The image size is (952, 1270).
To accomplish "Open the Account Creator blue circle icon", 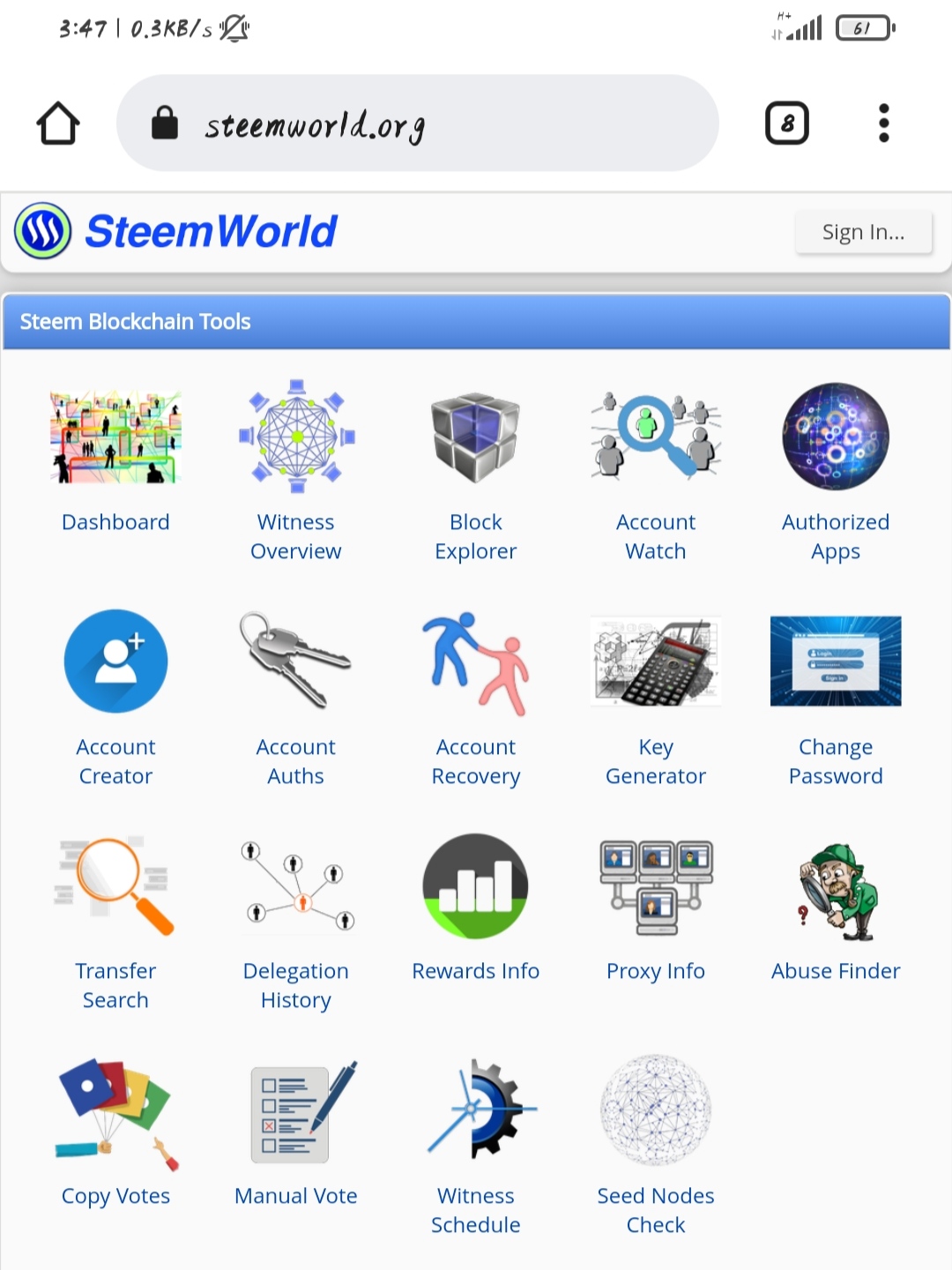I will coord(115,661).
